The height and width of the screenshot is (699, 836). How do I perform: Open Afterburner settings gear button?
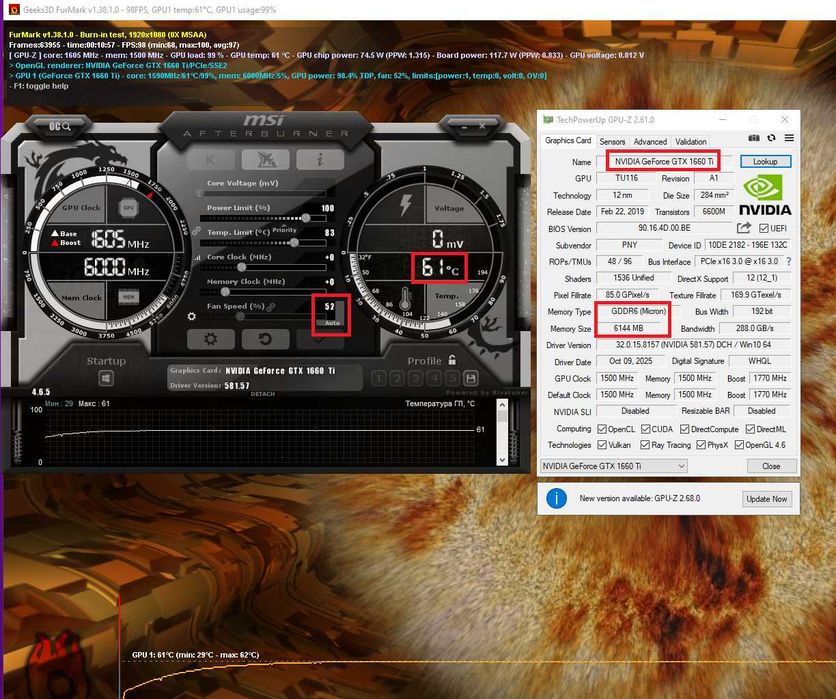(x=211, y=339)
